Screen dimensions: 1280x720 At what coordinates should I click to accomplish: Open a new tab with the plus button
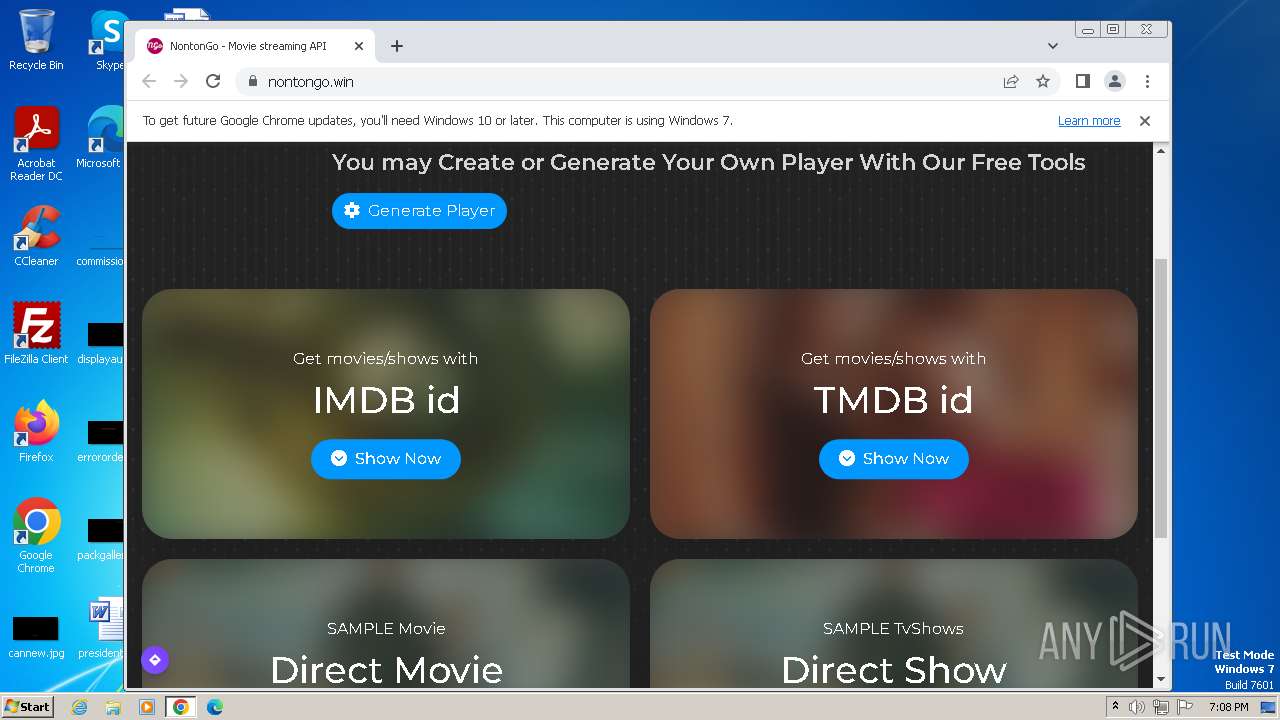(397, 46)
